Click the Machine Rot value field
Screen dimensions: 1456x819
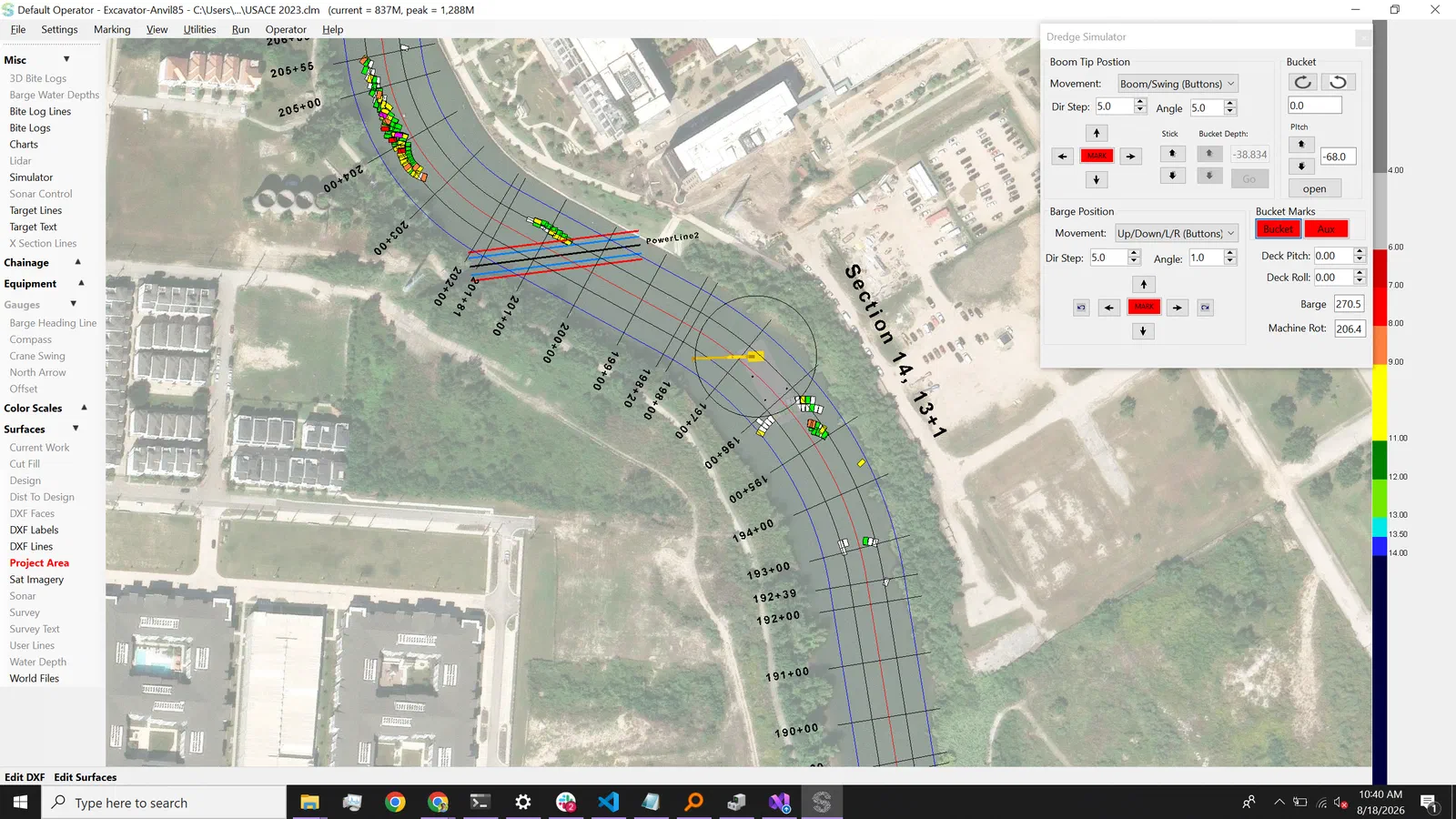coord(1350,329)
